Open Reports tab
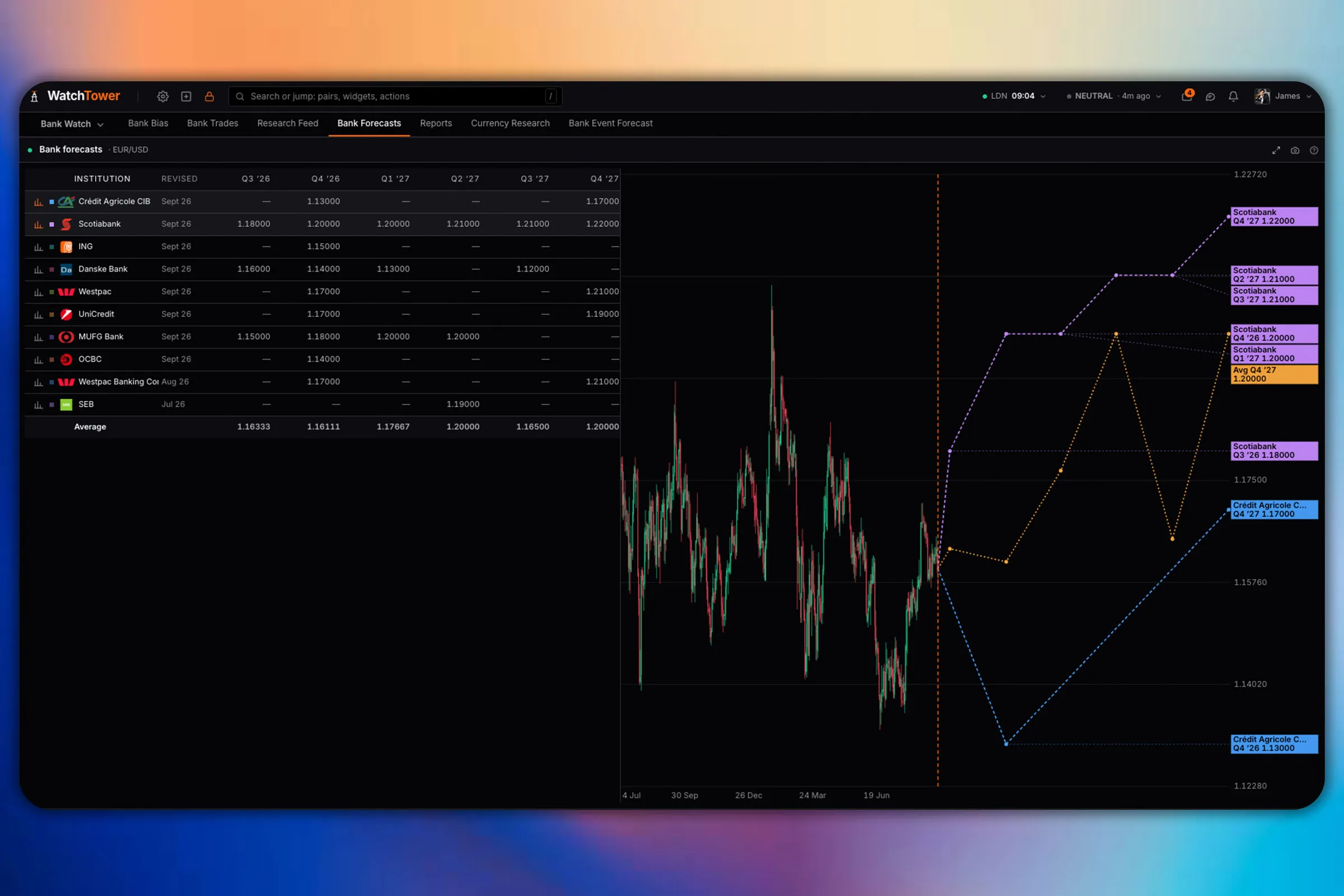 point(436,123)
